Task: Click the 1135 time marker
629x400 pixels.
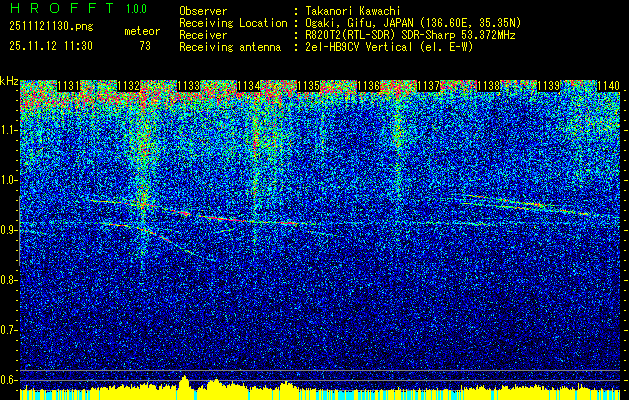Action: pos(308,86)
